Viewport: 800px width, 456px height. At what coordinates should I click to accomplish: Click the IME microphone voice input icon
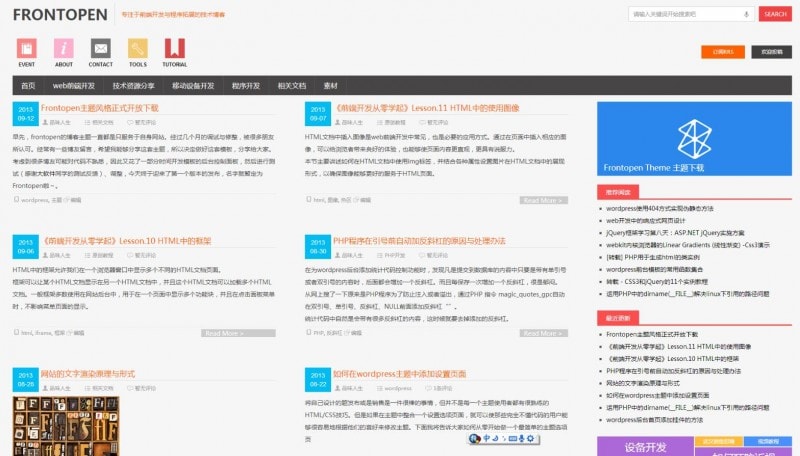pyautogui.click(x=521, y=439)
